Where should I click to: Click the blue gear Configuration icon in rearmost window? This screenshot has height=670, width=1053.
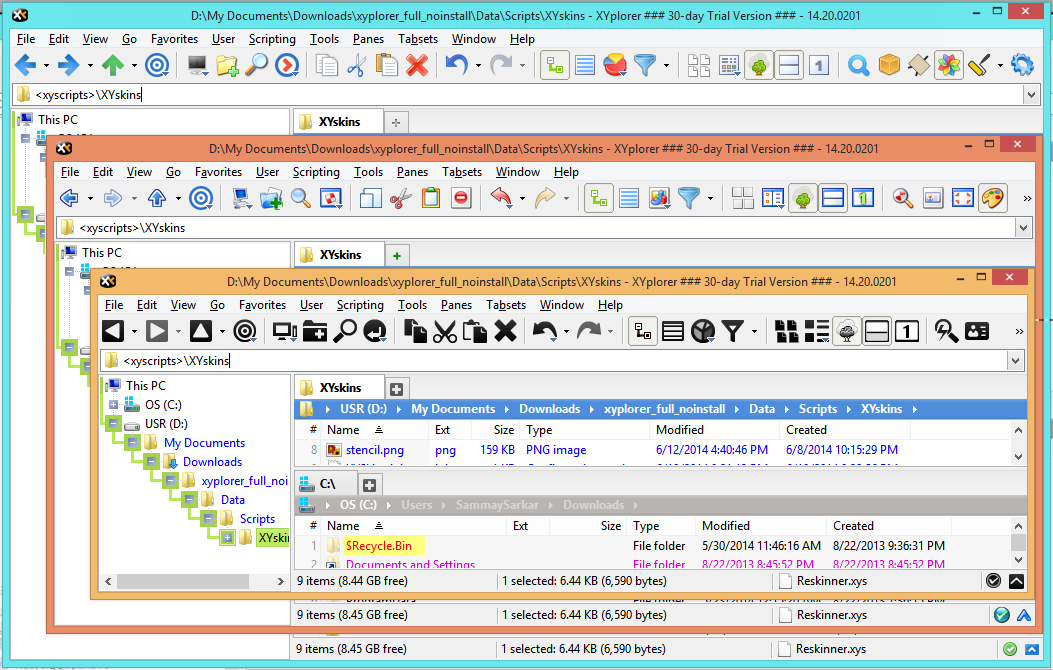tap(1022, 66)
